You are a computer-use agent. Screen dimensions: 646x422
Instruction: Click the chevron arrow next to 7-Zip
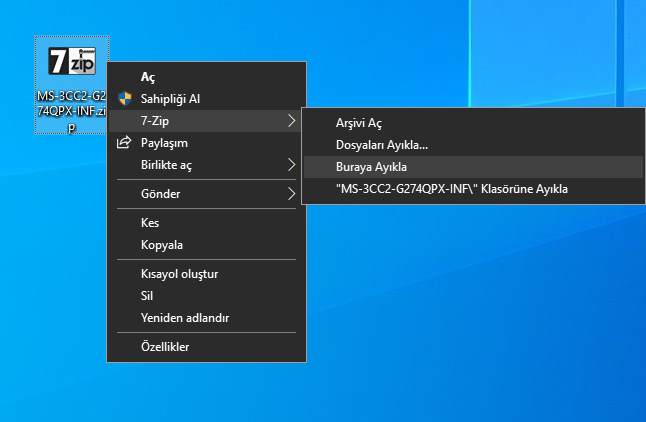coord(291,121)
